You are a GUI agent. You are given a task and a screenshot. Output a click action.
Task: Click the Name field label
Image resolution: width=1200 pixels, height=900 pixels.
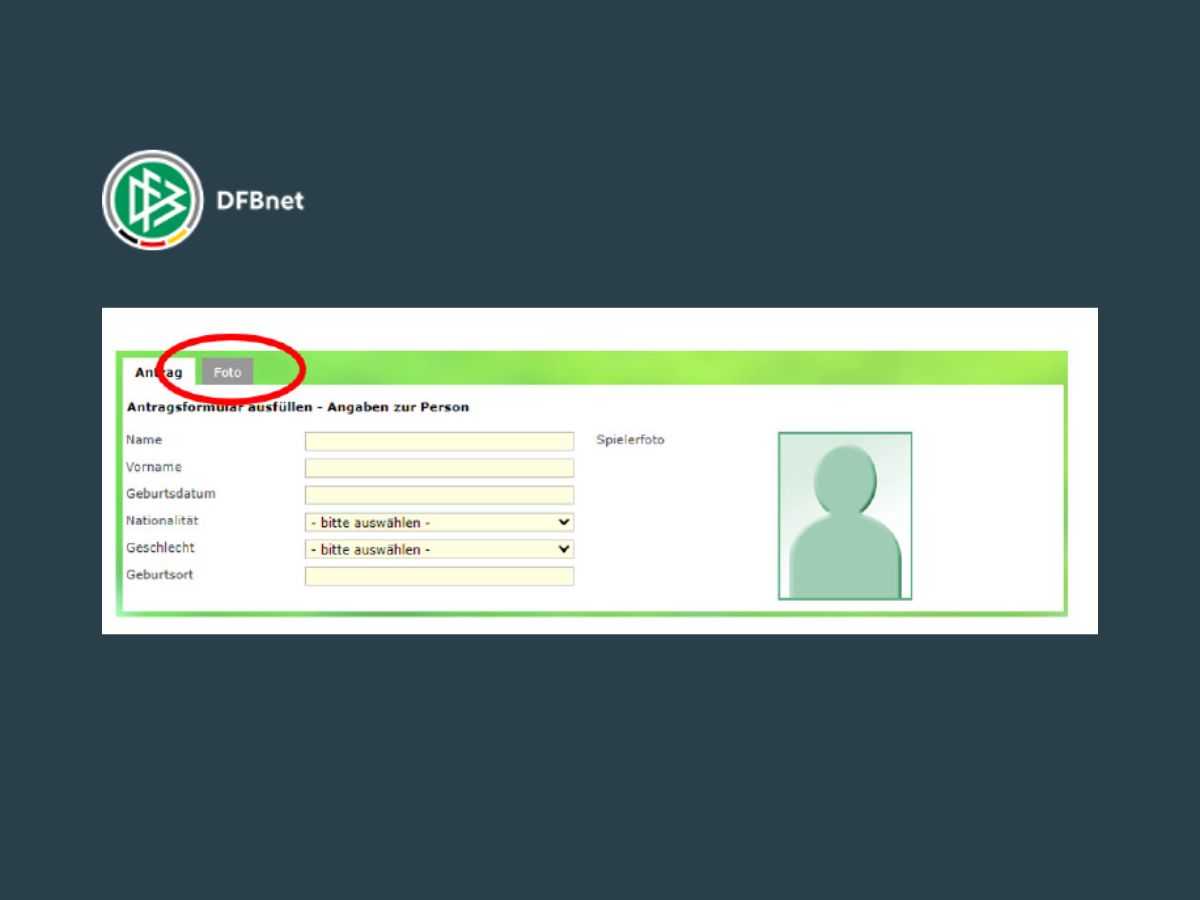click(x=144, y=440)
